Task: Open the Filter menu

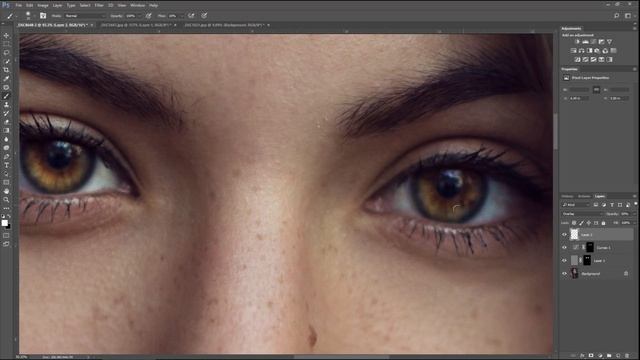Action: pos(99,5)
